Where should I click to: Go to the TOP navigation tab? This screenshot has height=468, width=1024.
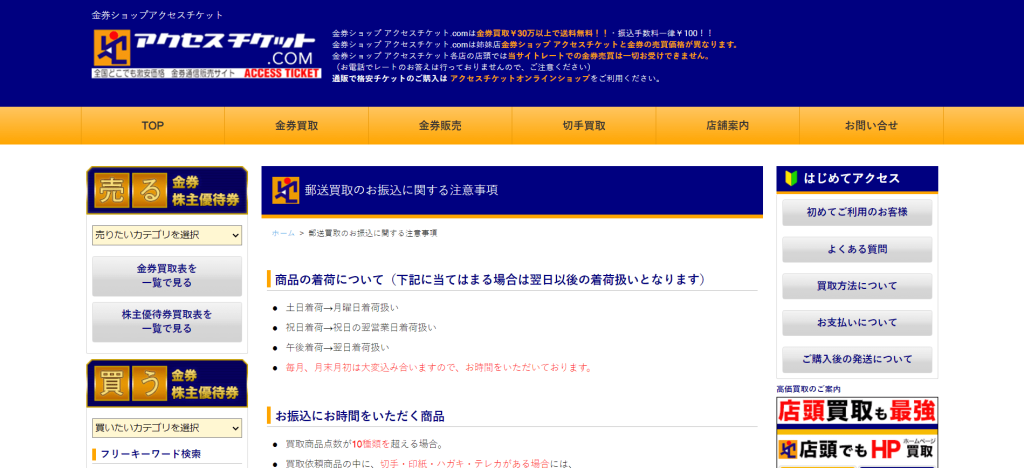point(153,126)
